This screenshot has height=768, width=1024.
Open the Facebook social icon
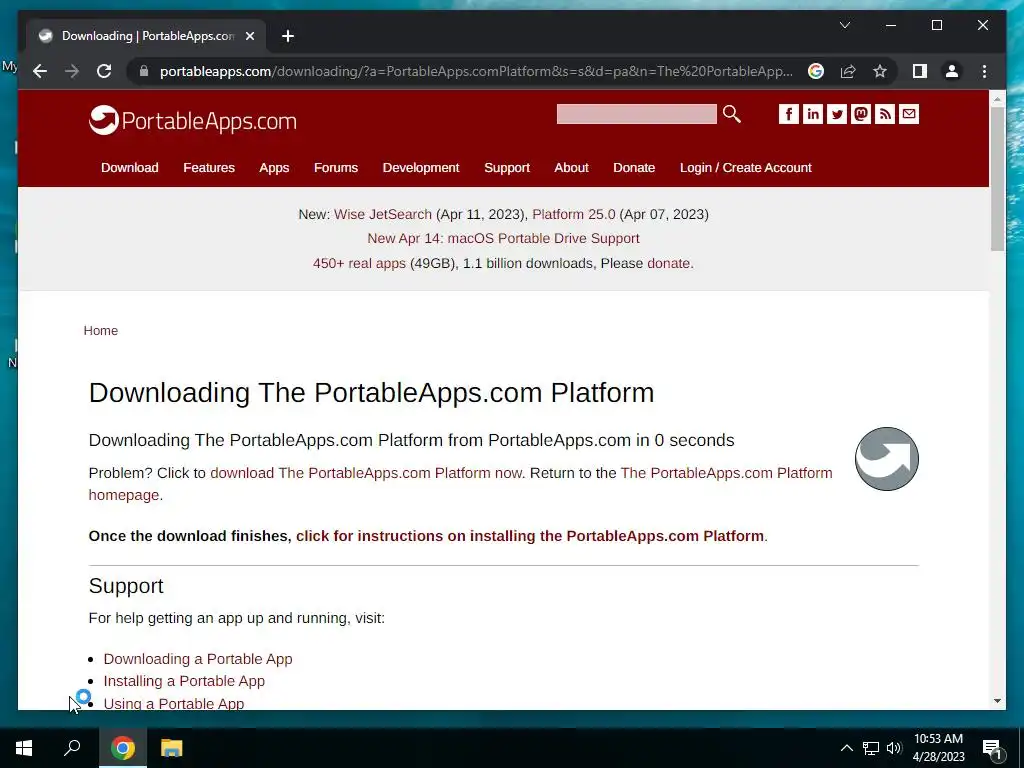(788, 114)
